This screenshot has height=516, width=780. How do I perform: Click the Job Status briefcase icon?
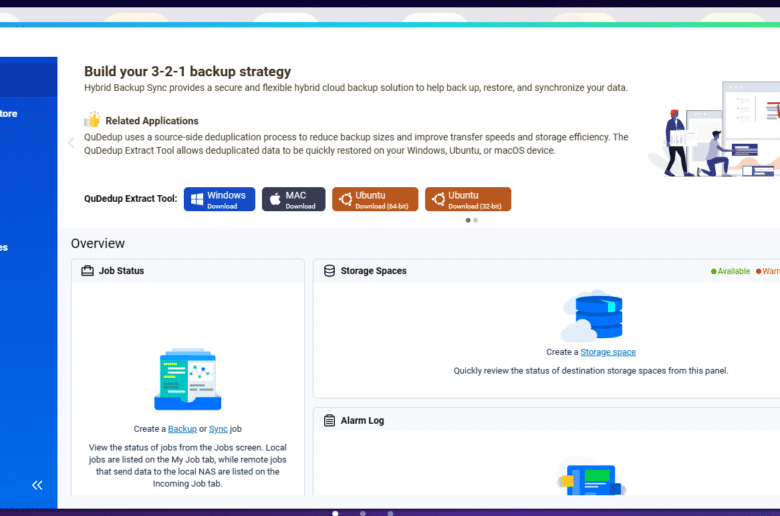click(x=88, y=271)
